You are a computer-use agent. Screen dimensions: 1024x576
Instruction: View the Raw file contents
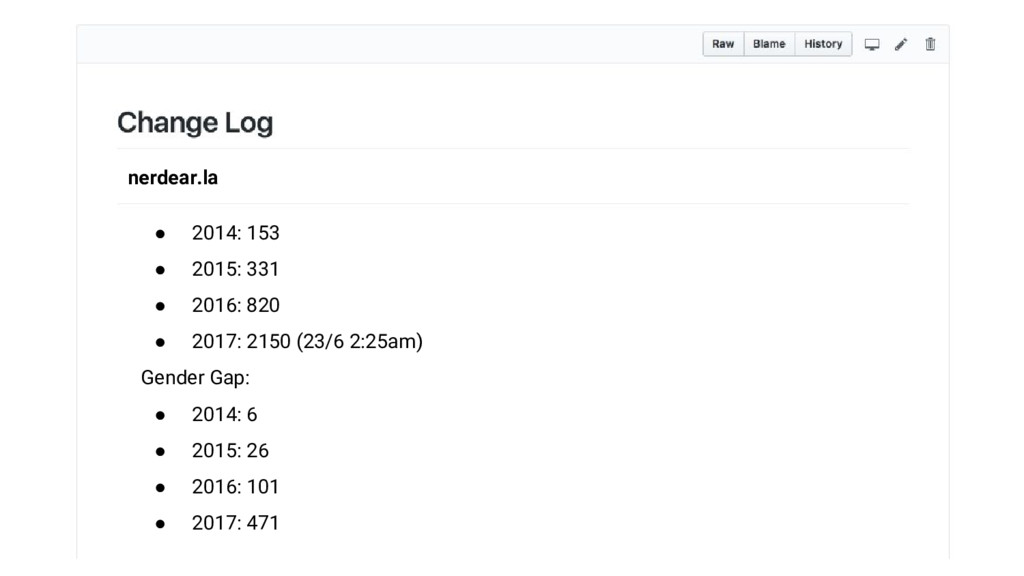coord(723,44)
